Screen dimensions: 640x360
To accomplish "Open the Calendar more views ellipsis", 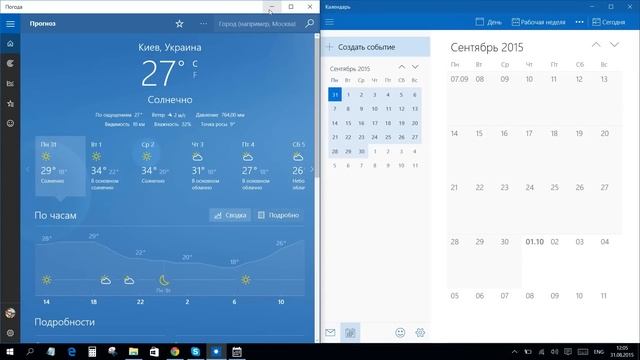I will coord(580,22).
